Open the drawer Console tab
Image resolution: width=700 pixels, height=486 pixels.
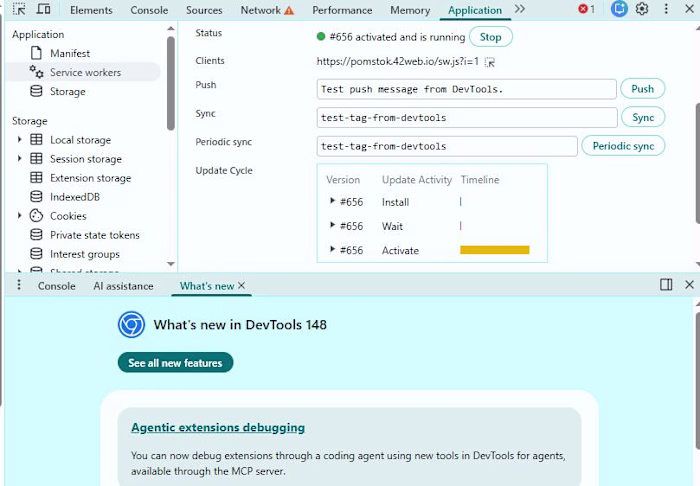pos(56,286)
